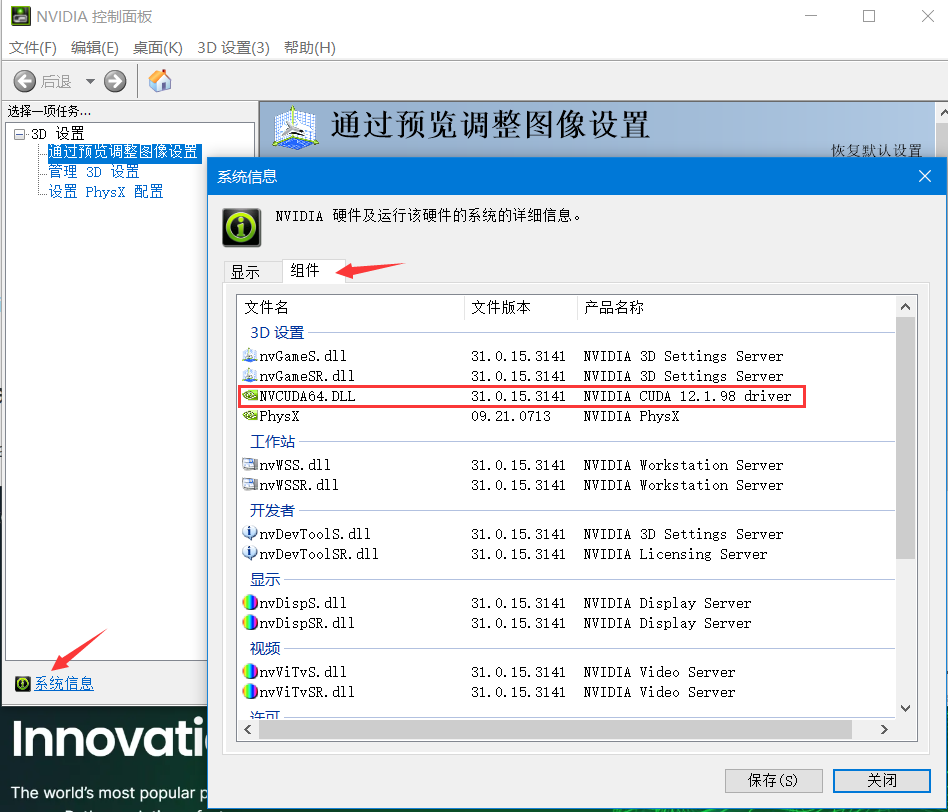Screen dimensions: 948x812
Task: Open the back history dropdown arrow
Action: click(90, 81)
